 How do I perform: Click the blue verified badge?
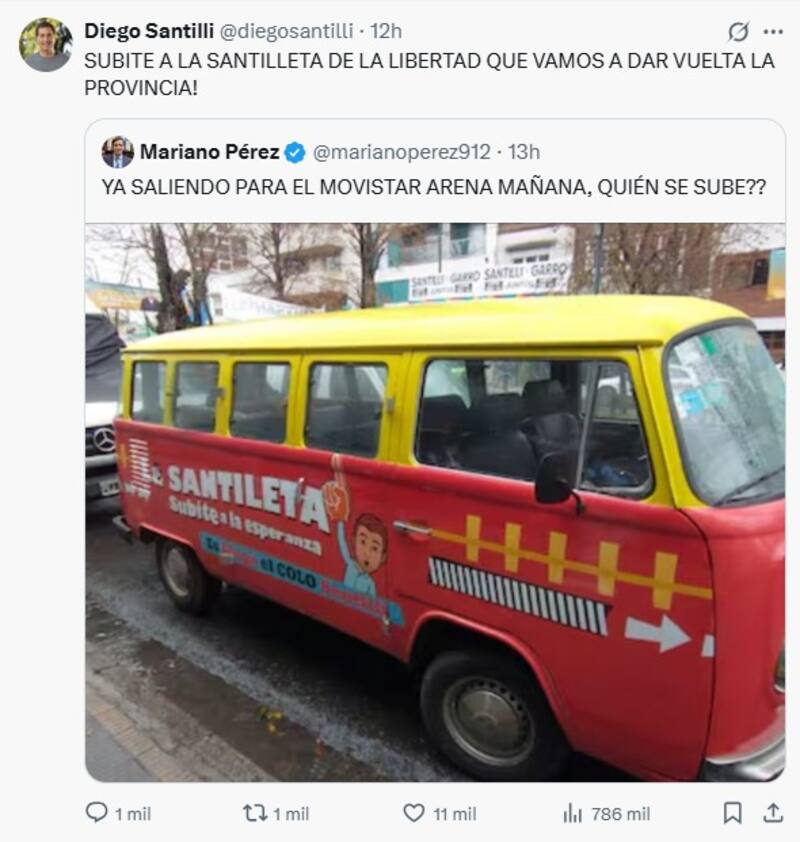pyautogui.click(x=295, y=153)
